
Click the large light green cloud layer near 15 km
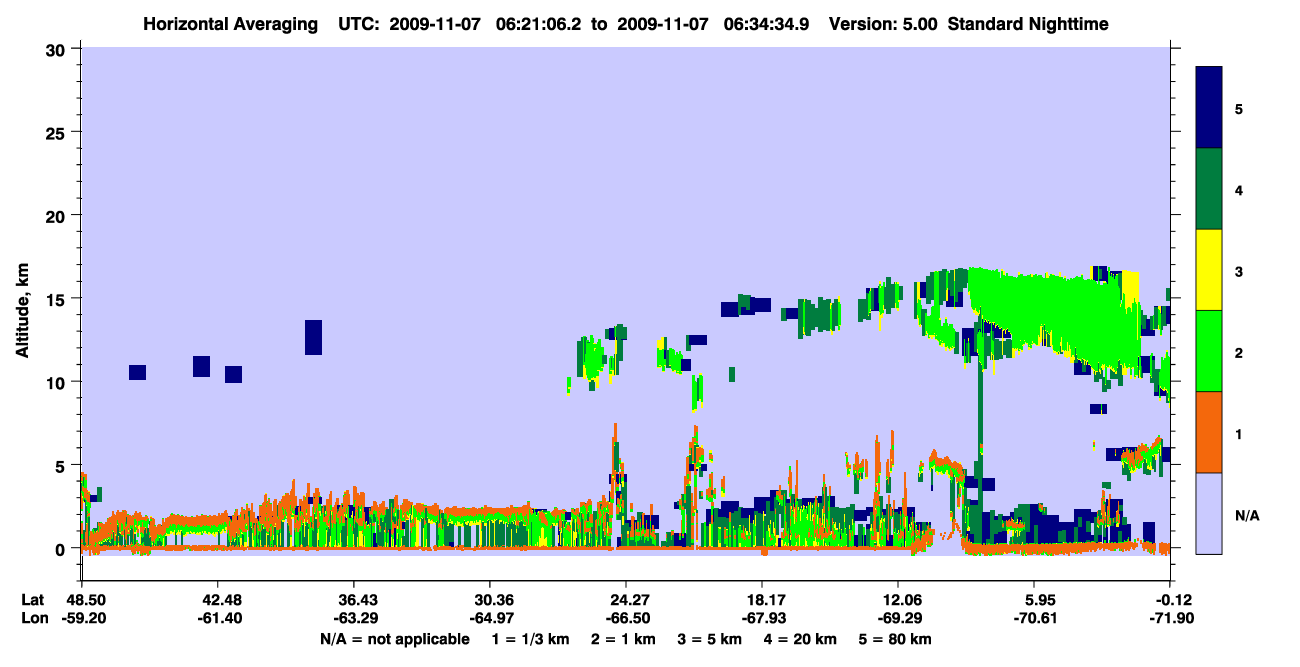pyautogui.click(x=1060, y=310)
